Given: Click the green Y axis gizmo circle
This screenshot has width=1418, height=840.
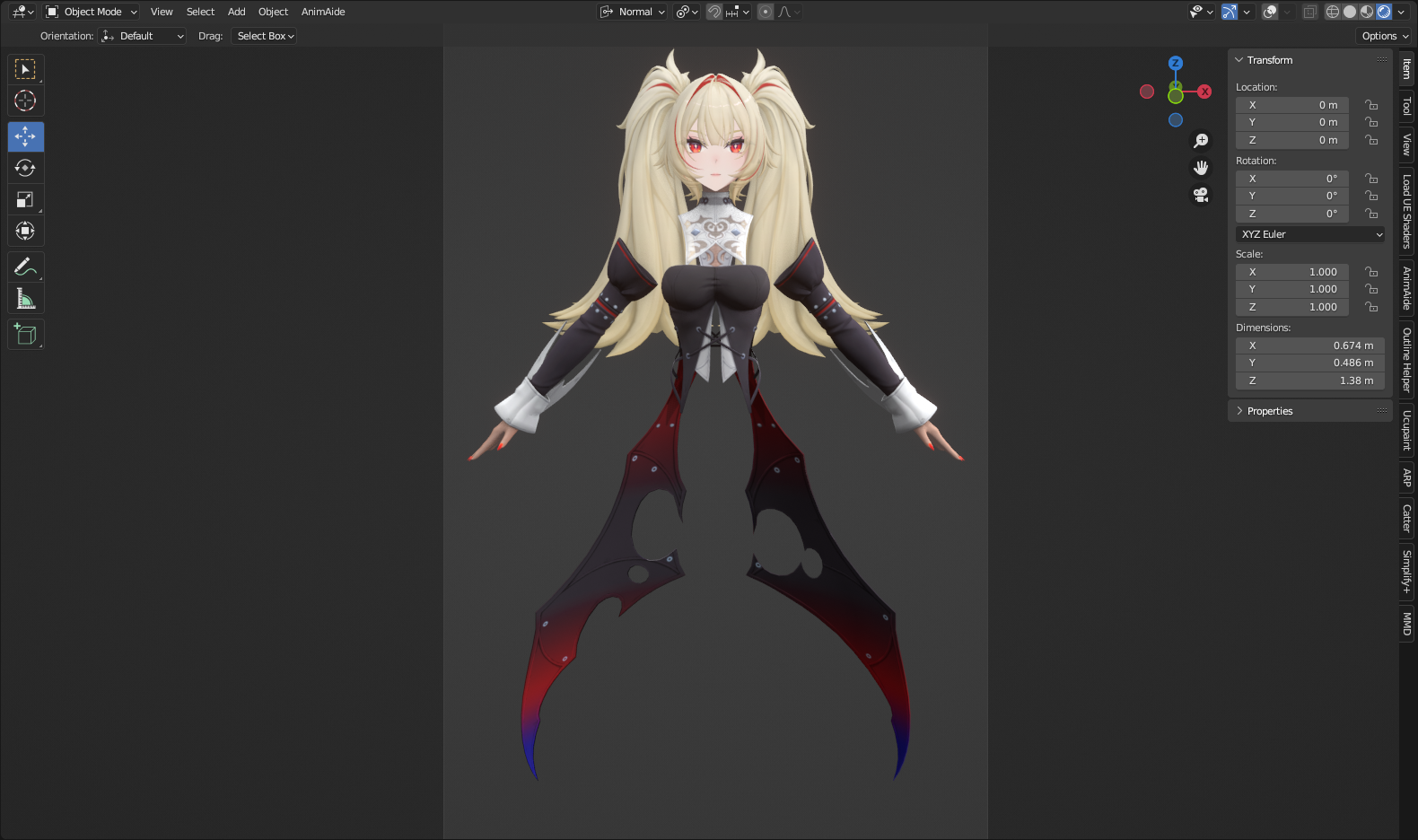Looking at the screenshot, I should click(x=1176, y=95).
